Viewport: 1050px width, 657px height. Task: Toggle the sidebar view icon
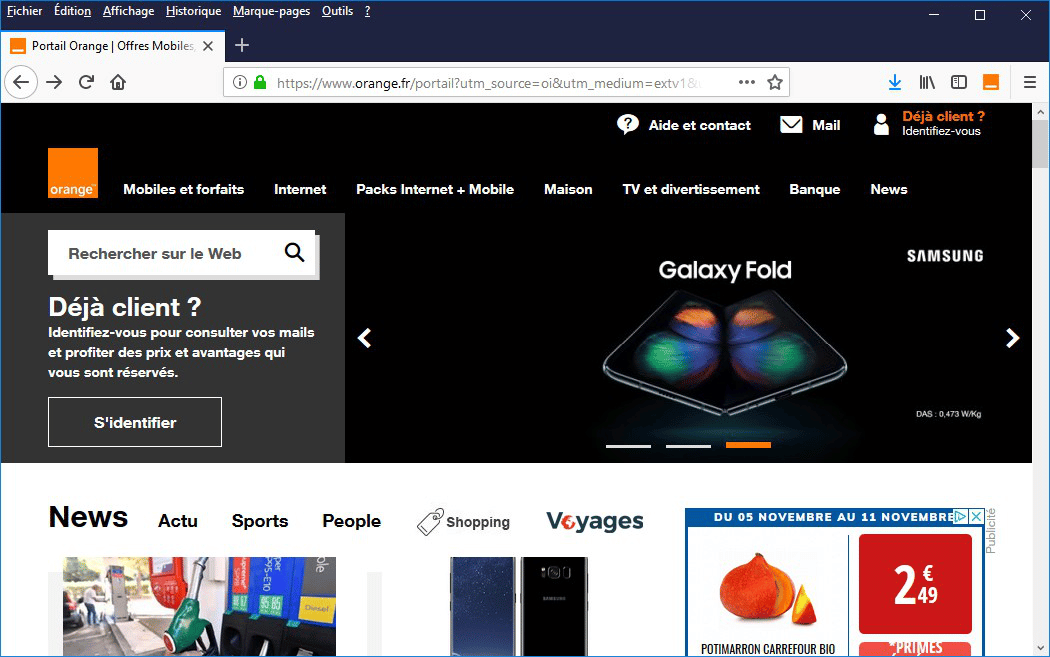click(958, 82)
